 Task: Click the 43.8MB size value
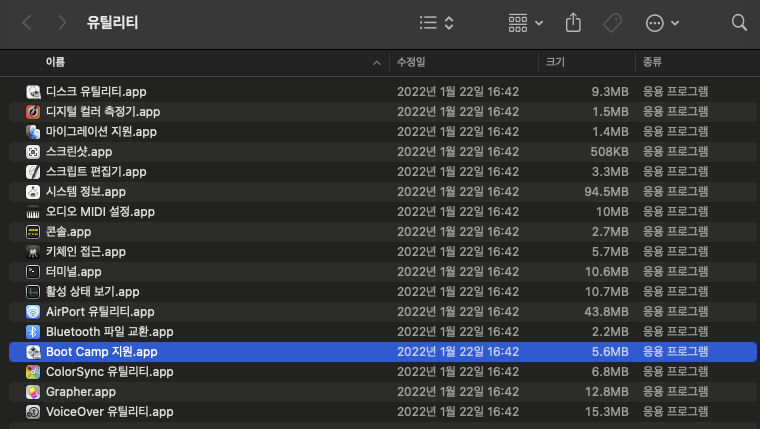606,312
